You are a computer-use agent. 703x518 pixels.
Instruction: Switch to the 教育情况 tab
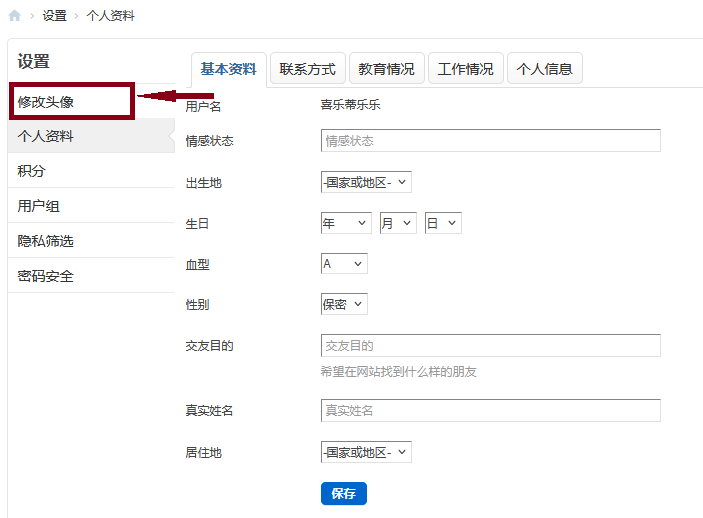386,69
